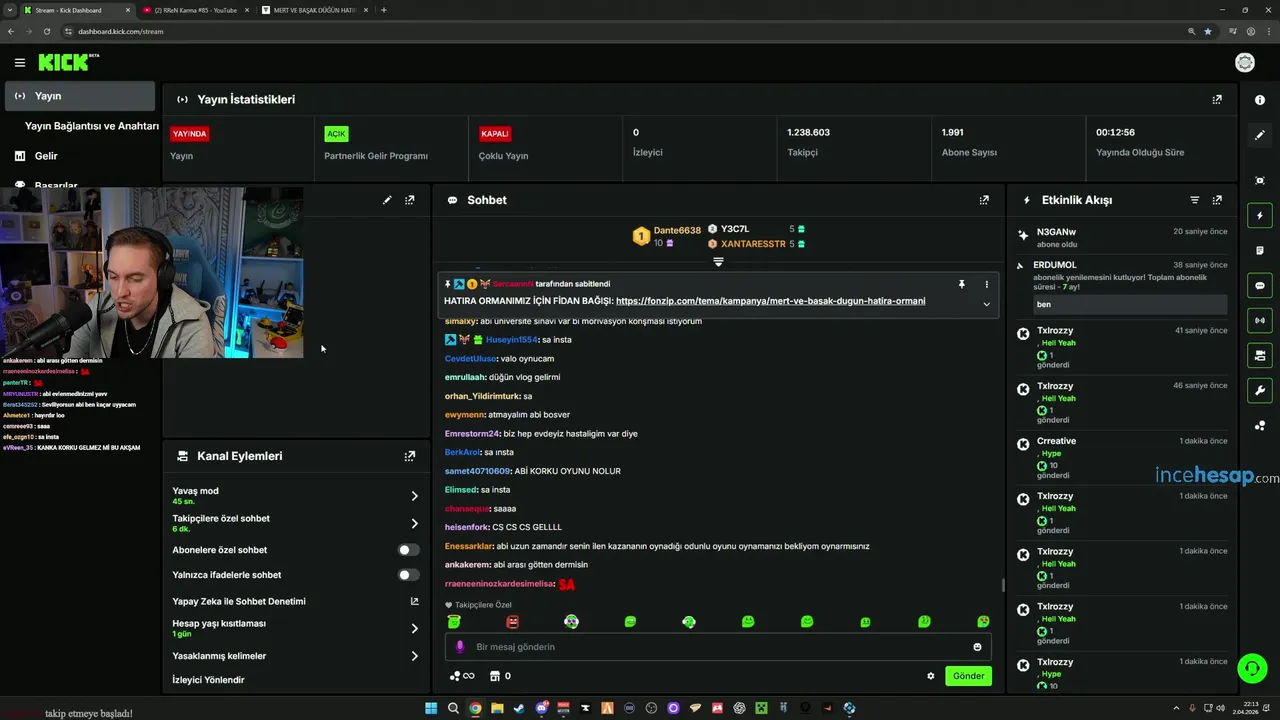
Task: Click the three-dots cluster icon in right sidebar
Action: coord(1260,426)
